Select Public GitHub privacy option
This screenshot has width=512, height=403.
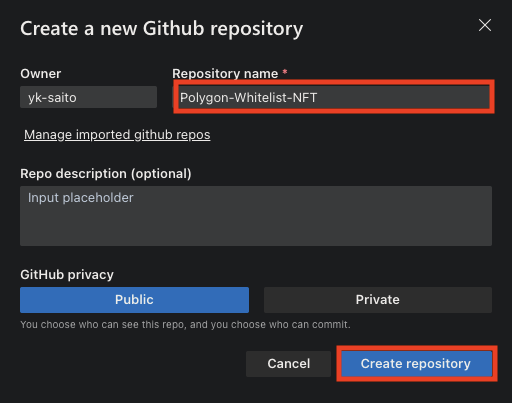point(134,300)
